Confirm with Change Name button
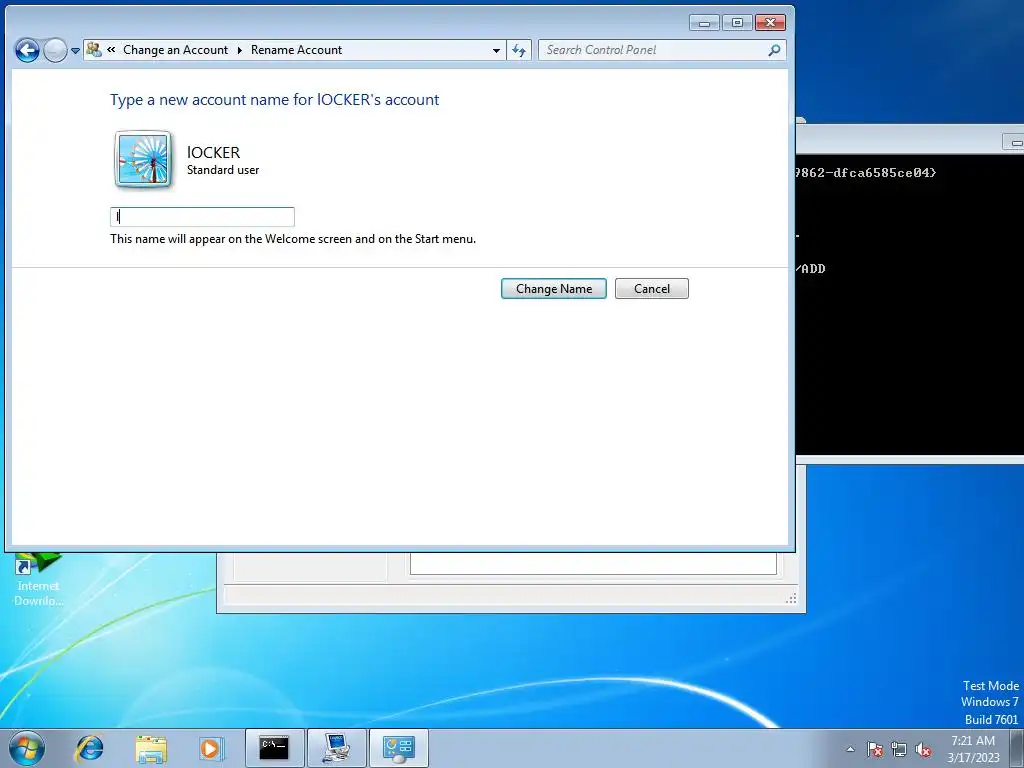 click(554, 289)
